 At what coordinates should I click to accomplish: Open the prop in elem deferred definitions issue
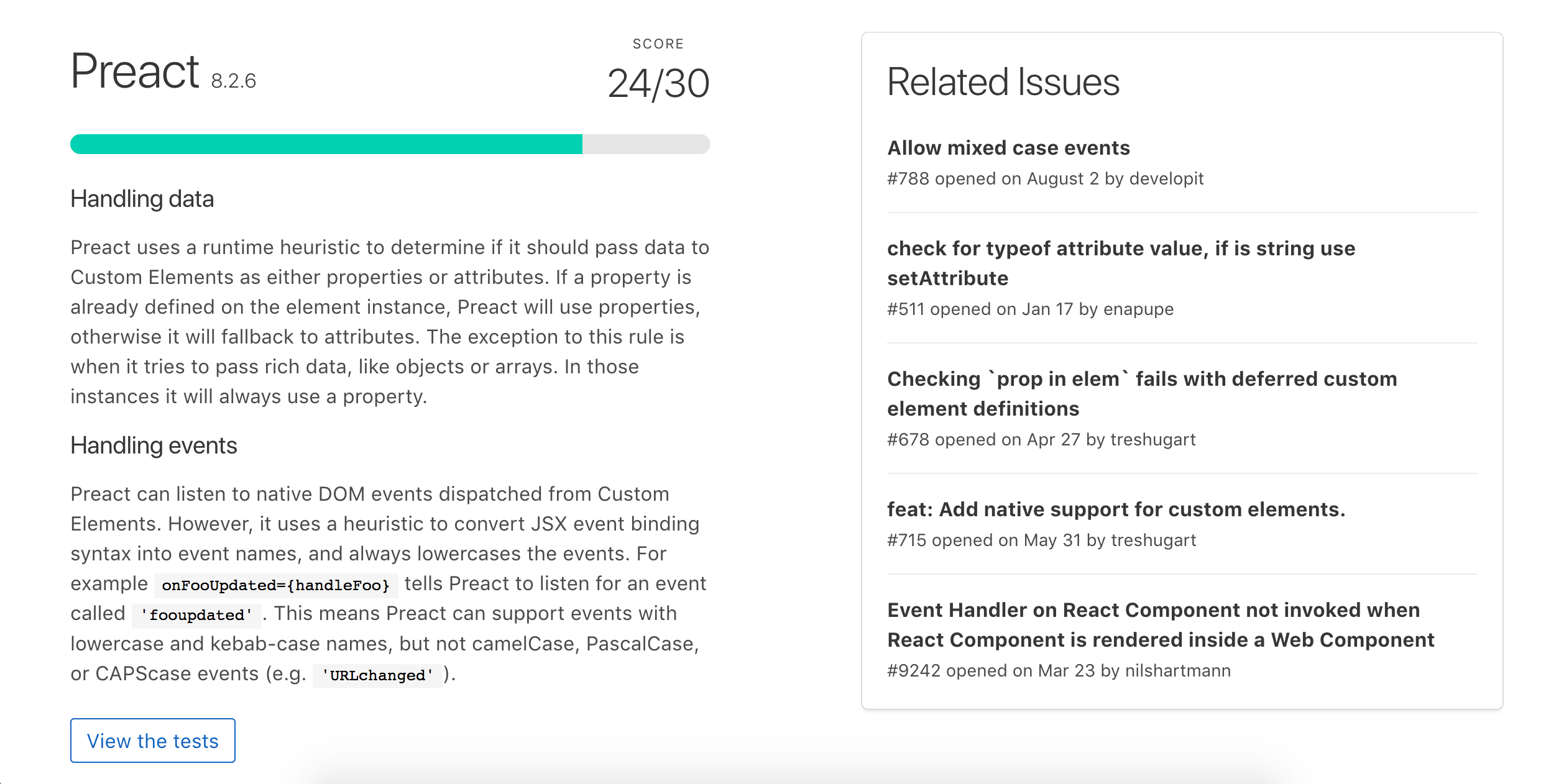click(1142, 394)
